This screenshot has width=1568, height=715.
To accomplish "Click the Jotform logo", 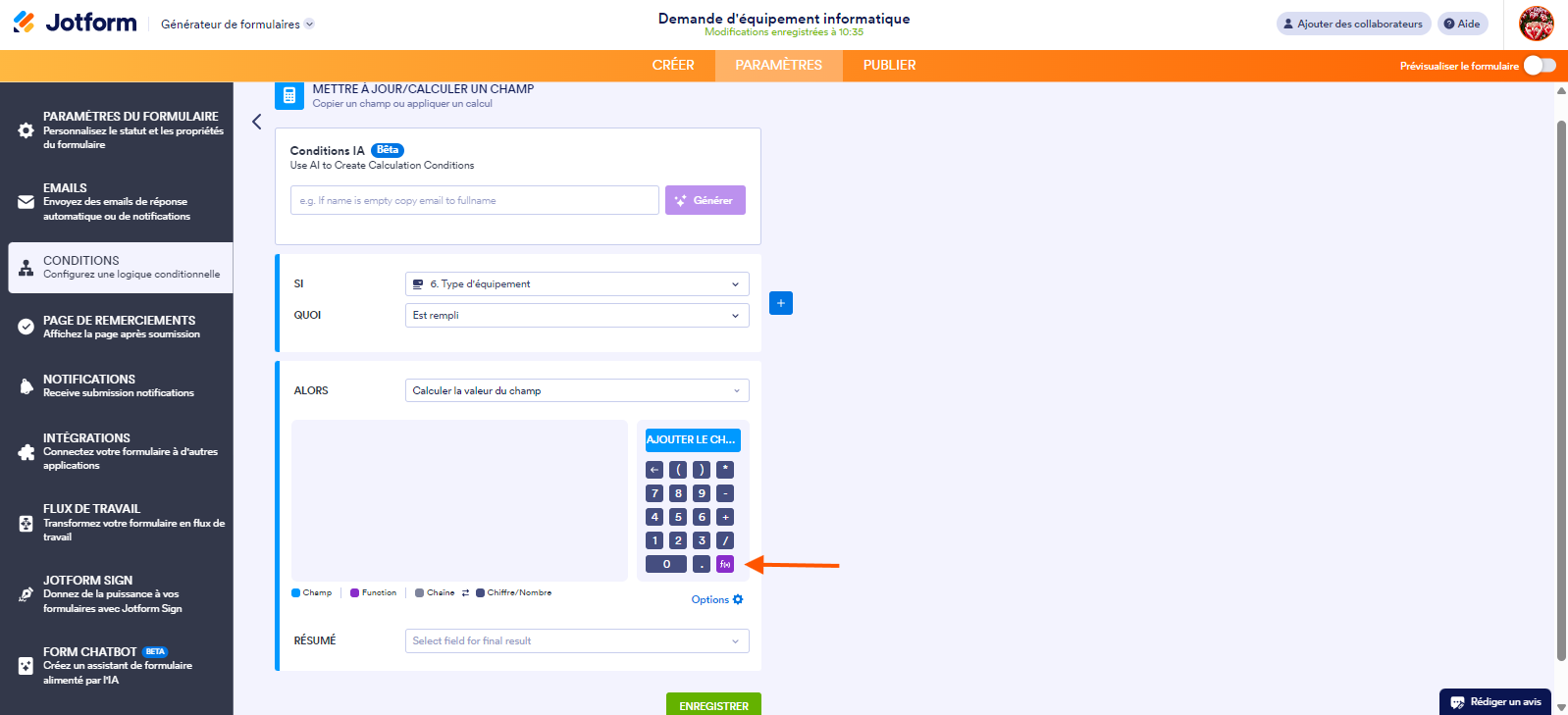I will coord(75,22).
